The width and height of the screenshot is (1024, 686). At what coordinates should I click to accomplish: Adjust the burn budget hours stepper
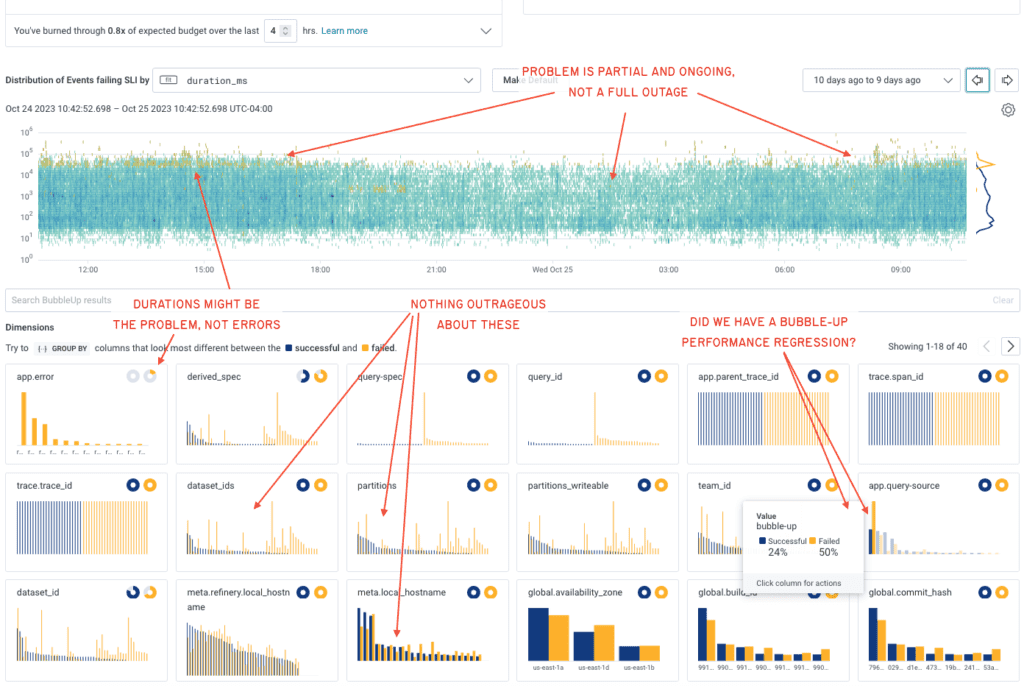click(x=286, y=31)
